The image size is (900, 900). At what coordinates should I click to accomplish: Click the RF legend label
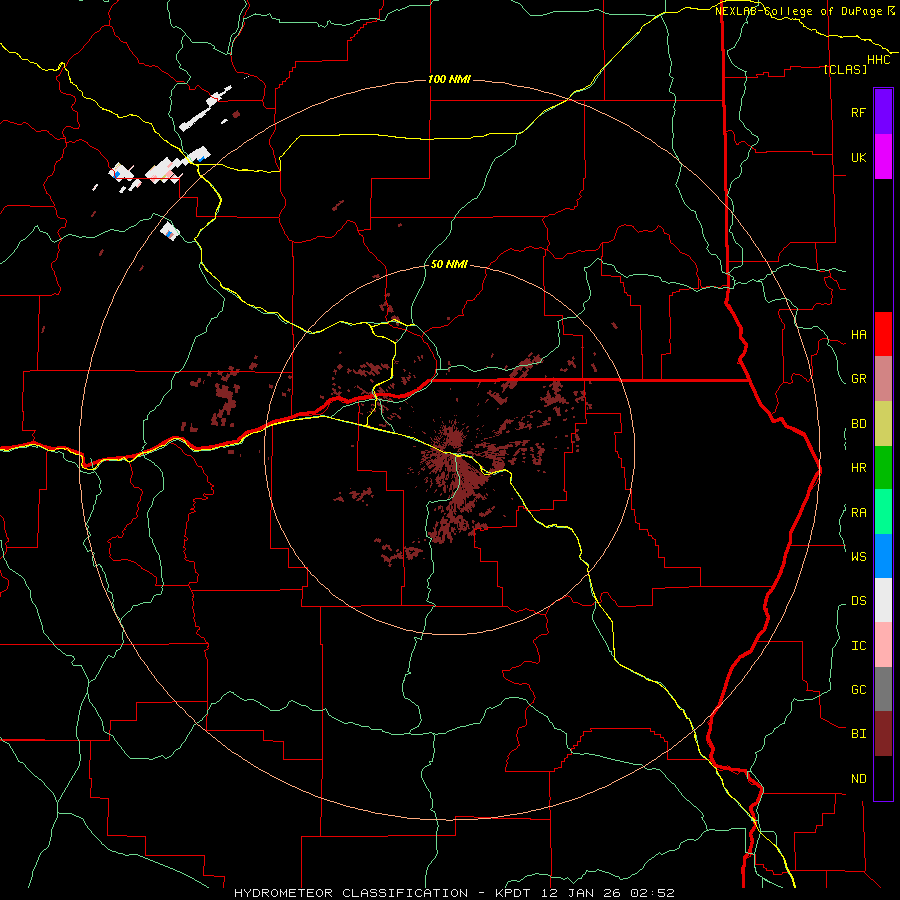tap(858, 112)
